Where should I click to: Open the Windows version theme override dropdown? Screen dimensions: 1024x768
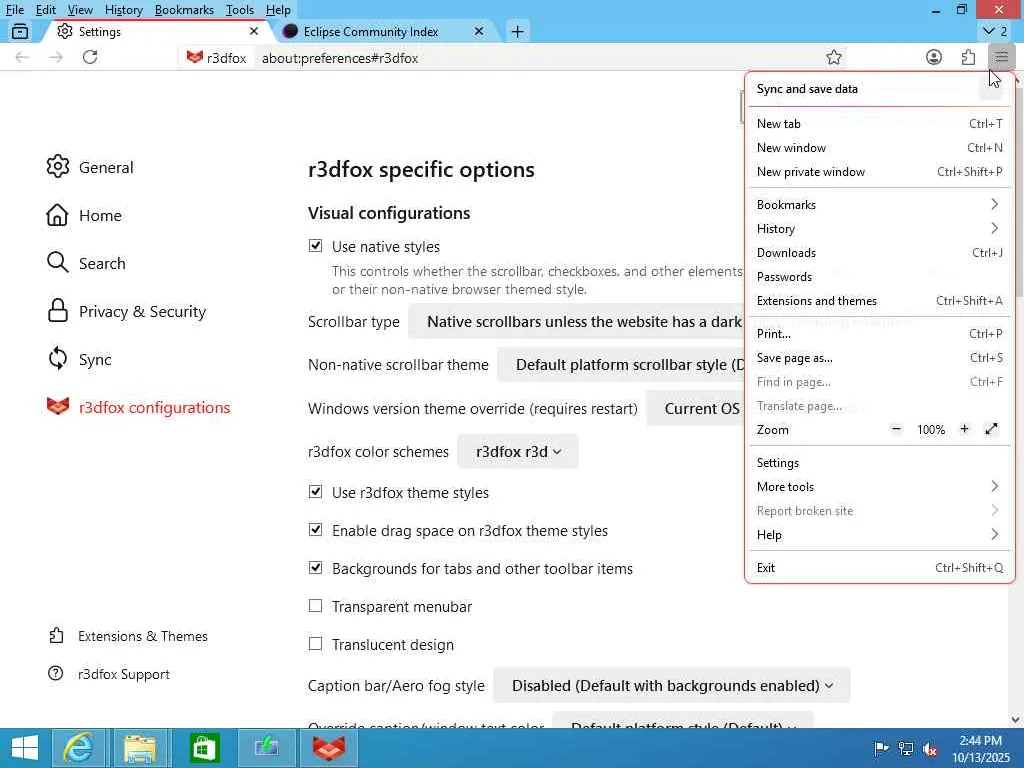pyautogui.click(x=696, y=408)
